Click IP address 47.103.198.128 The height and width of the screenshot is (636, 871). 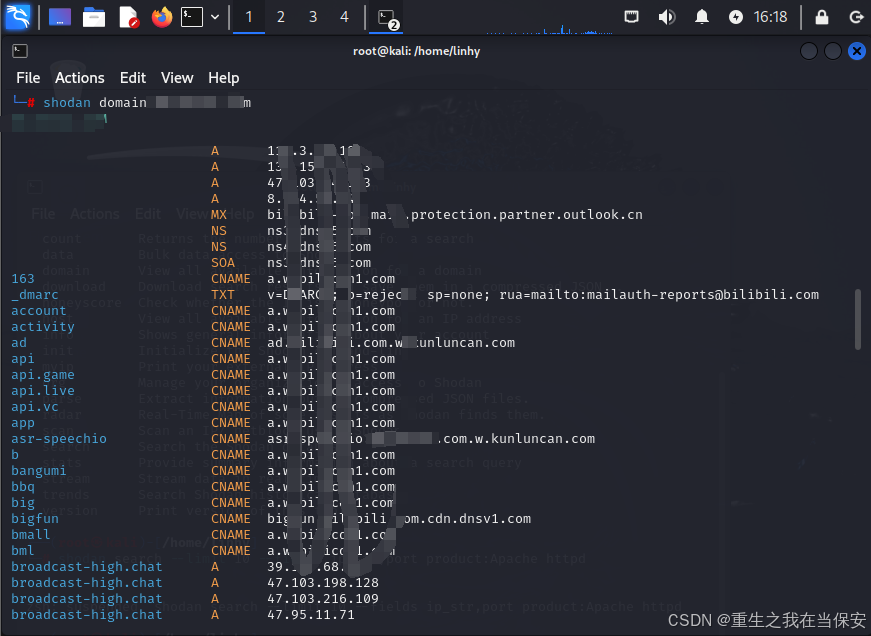click(323, 583)
